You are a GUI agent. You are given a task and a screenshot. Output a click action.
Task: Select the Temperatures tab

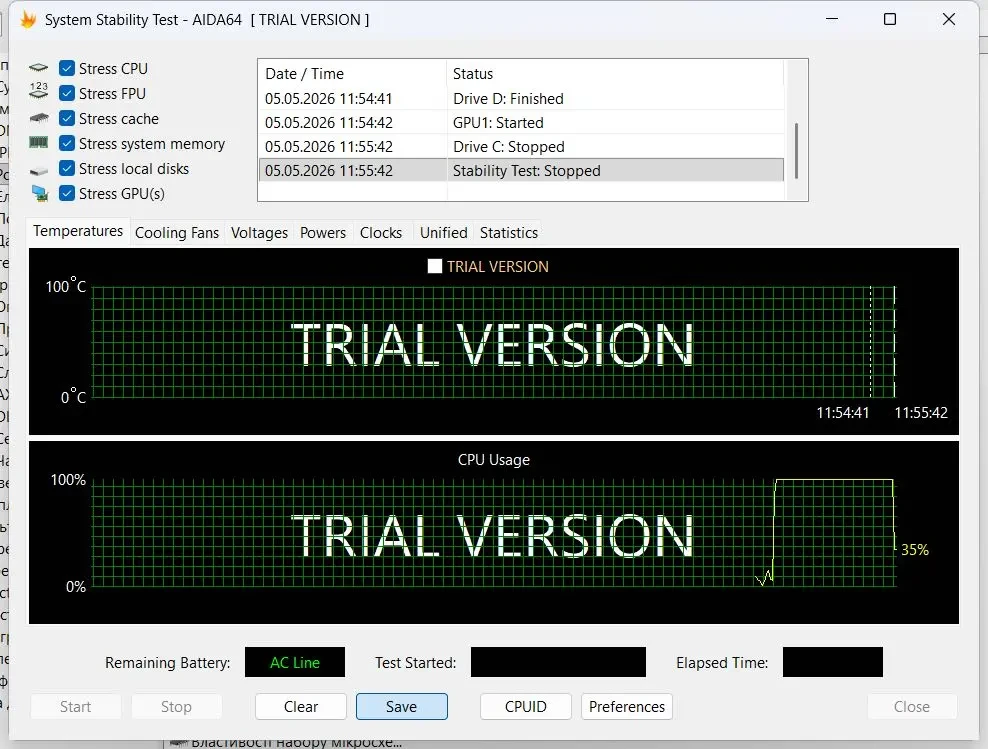click(x=78, y=231)
